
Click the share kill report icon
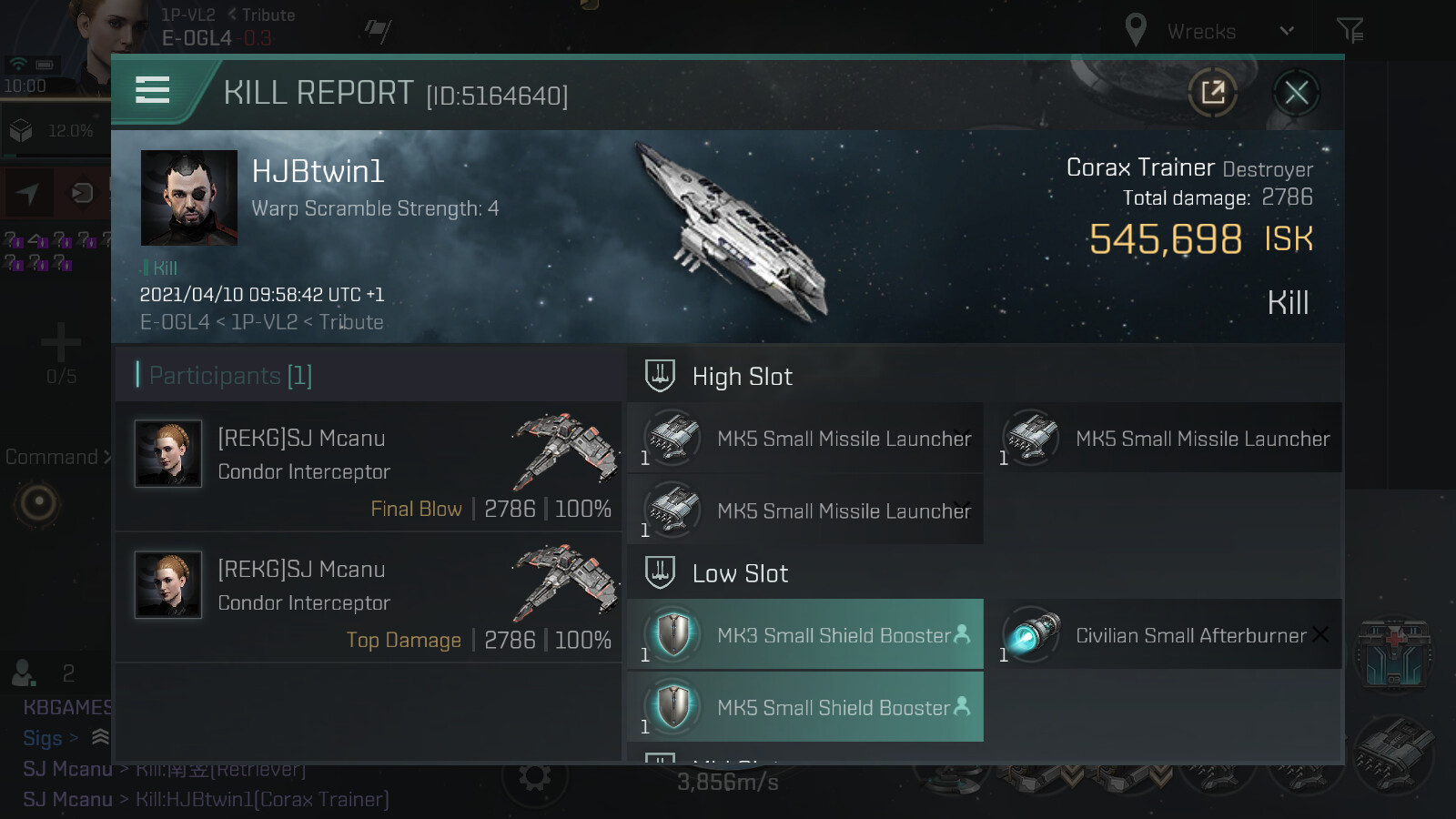[1212, 92]
